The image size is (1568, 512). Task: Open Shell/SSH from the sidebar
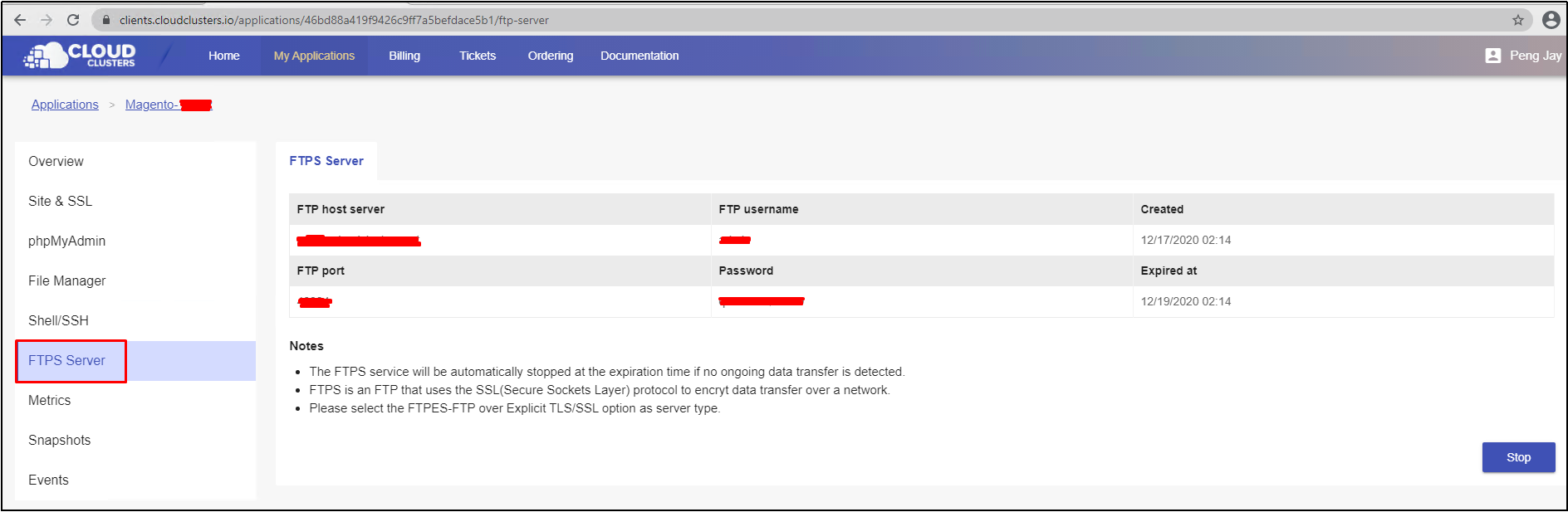[58, 320]
